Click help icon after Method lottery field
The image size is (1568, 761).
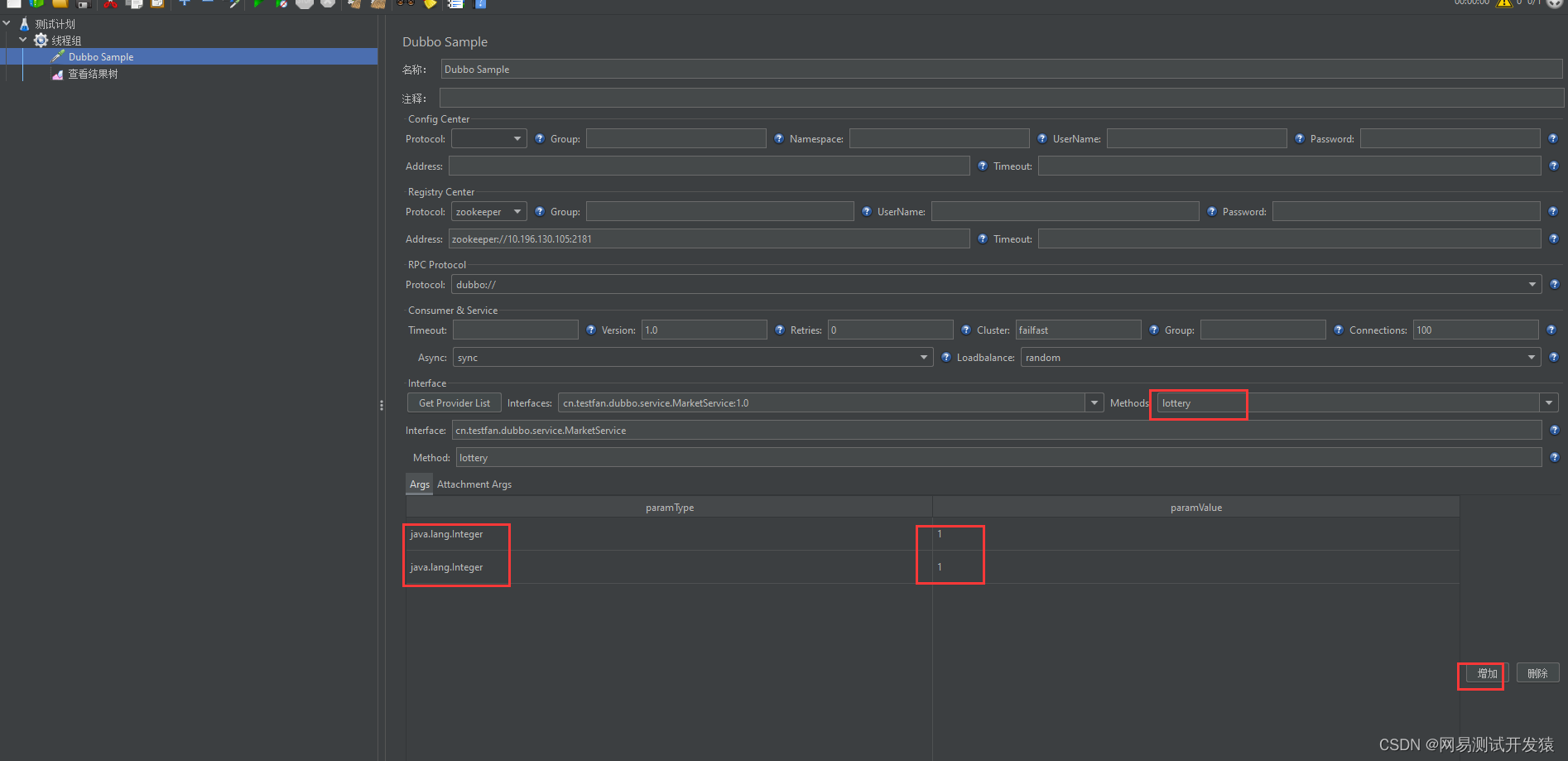point(1555,458)
